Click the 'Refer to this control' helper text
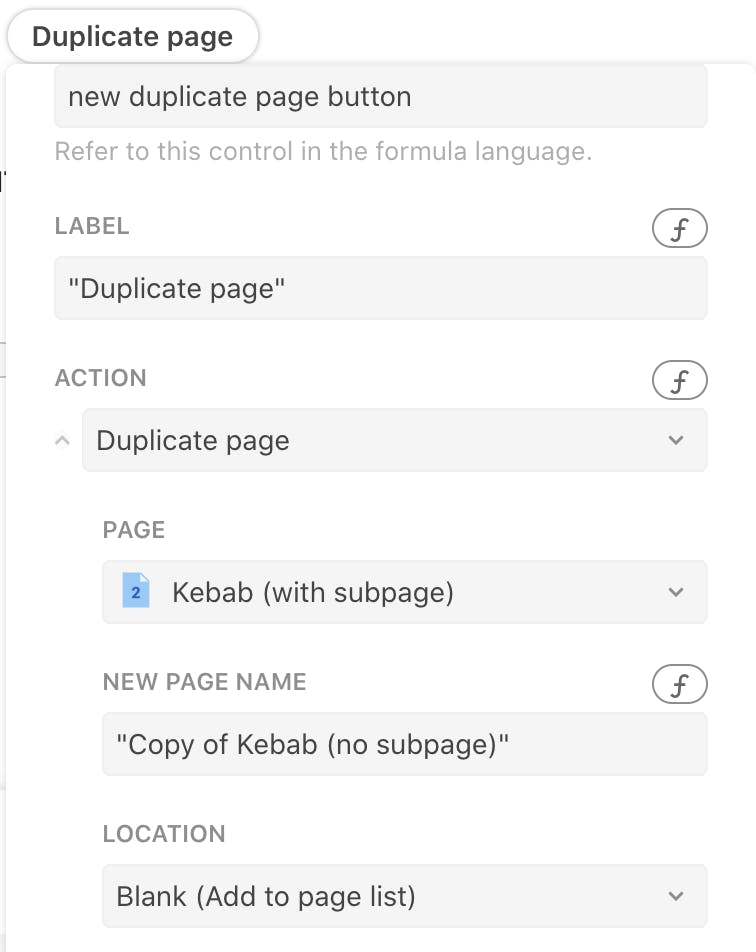 (x=323, y=151)
